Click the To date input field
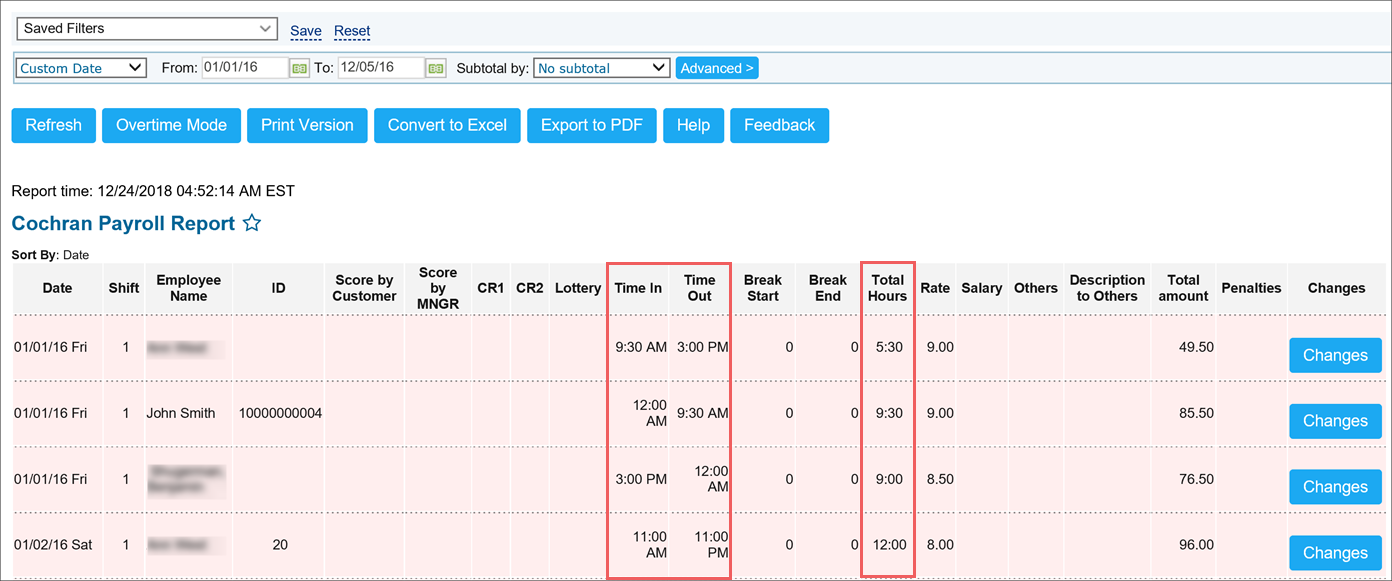 (380, 68)
